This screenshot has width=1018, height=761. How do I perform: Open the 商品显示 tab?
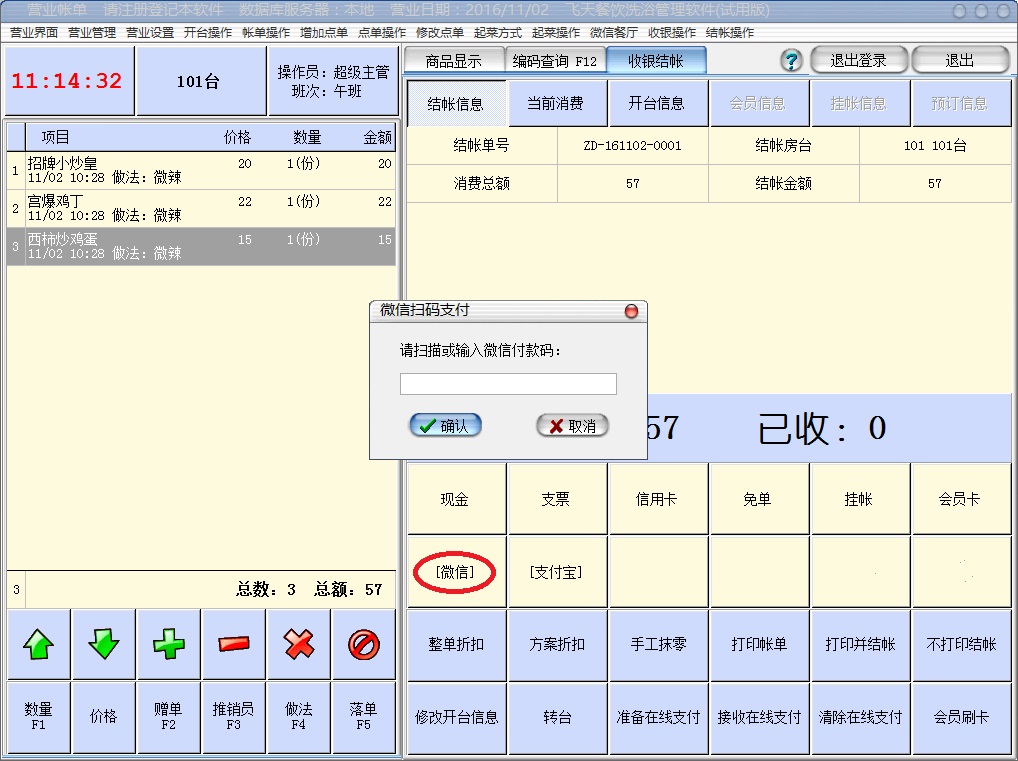(453, 61)
